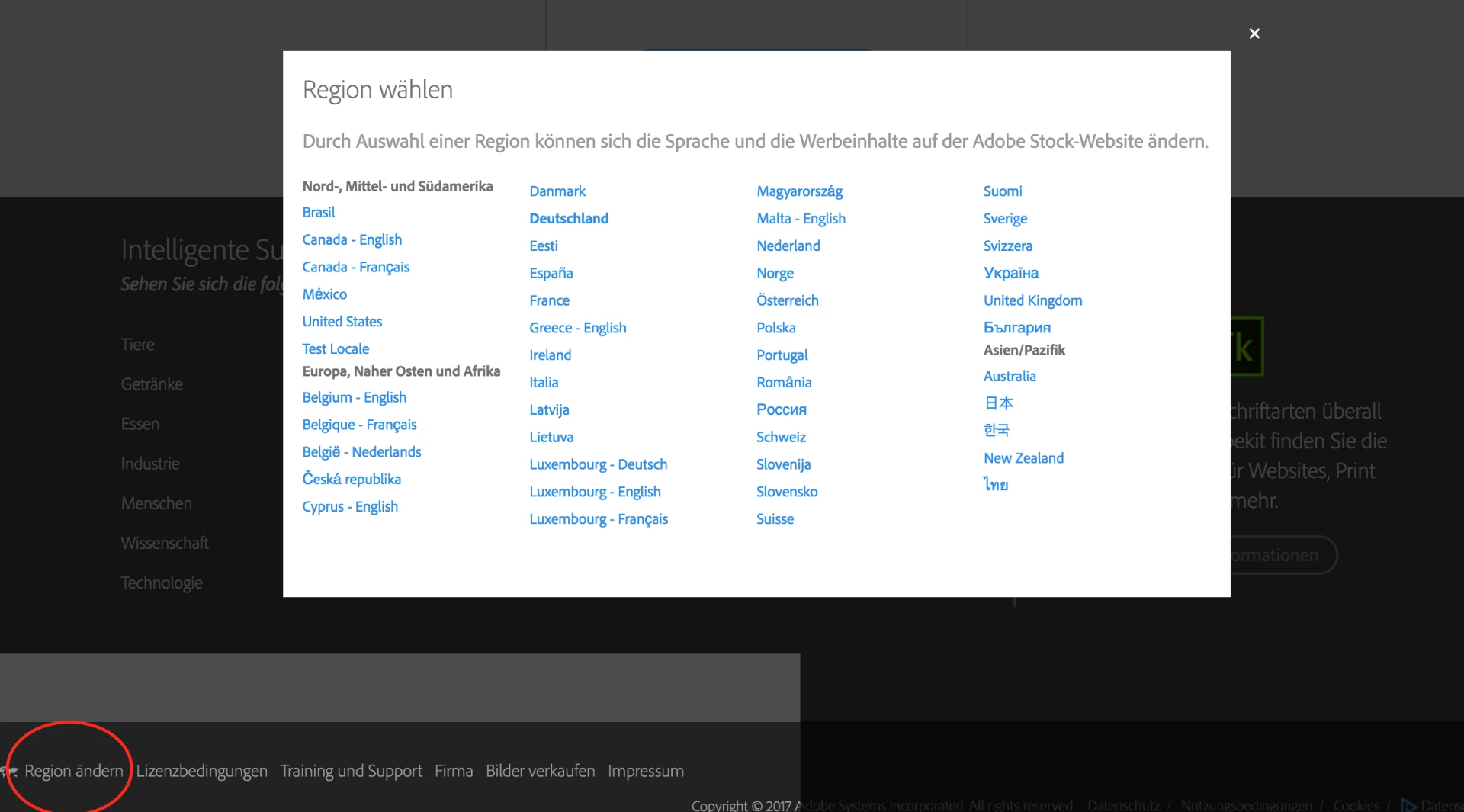
Task: Choose Greece - English
Action: (x=578, y=328)
